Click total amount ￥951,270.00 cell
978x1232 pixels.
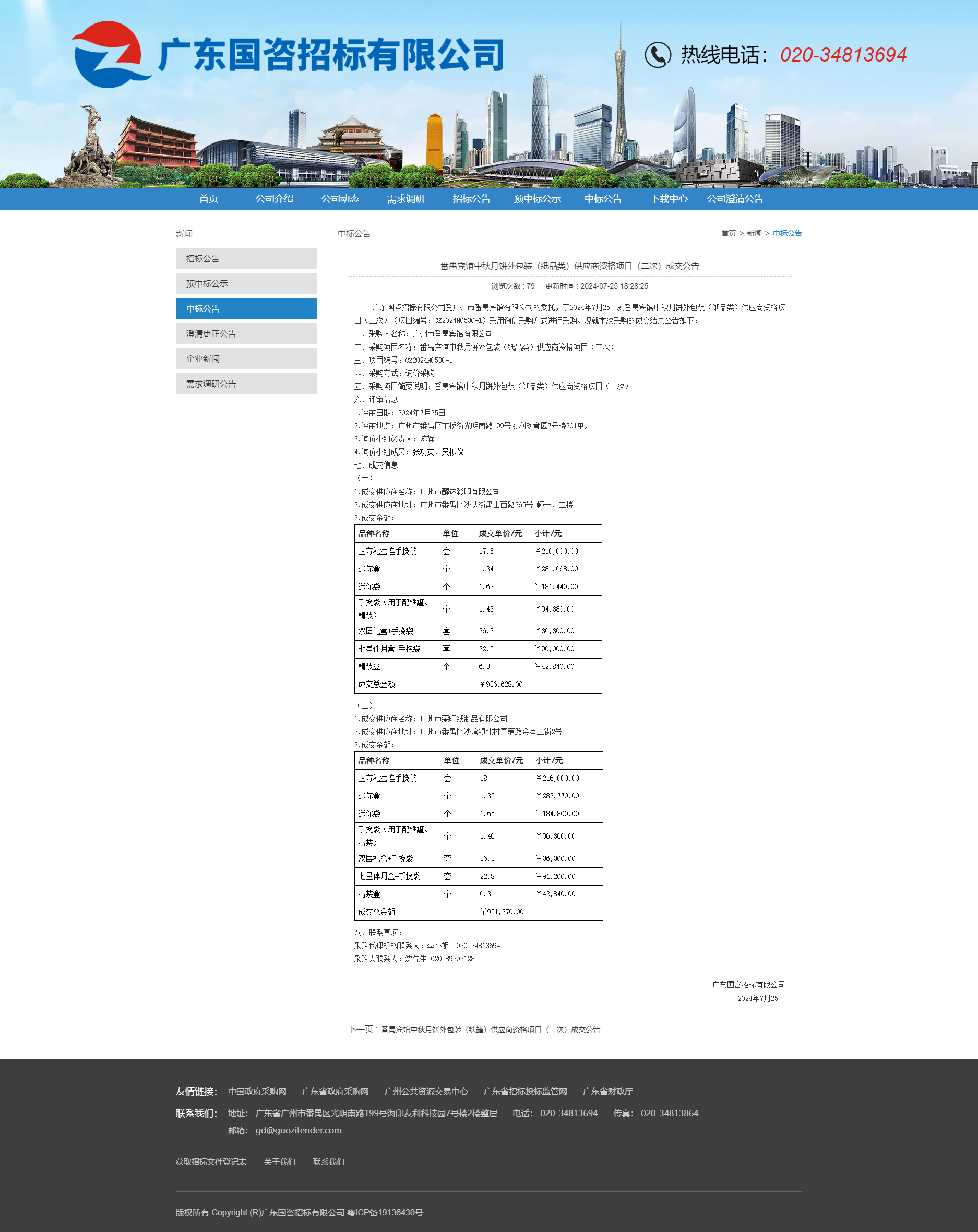click(x=540, y=912)
